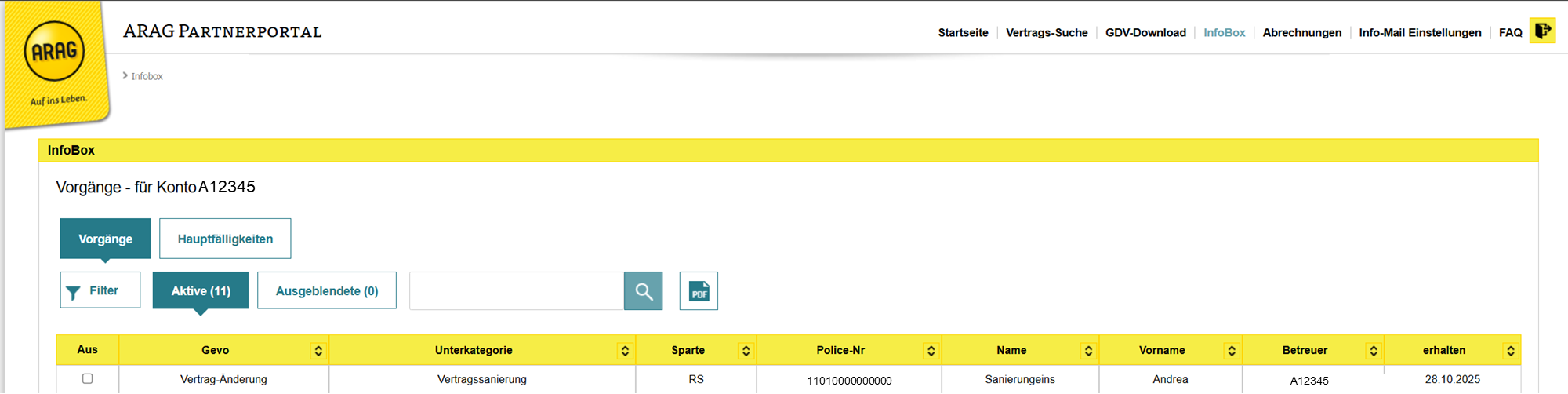Sort by Betreuer column arrows
The height and width of the screenshot is (394, 1568).
[1373, 351]
